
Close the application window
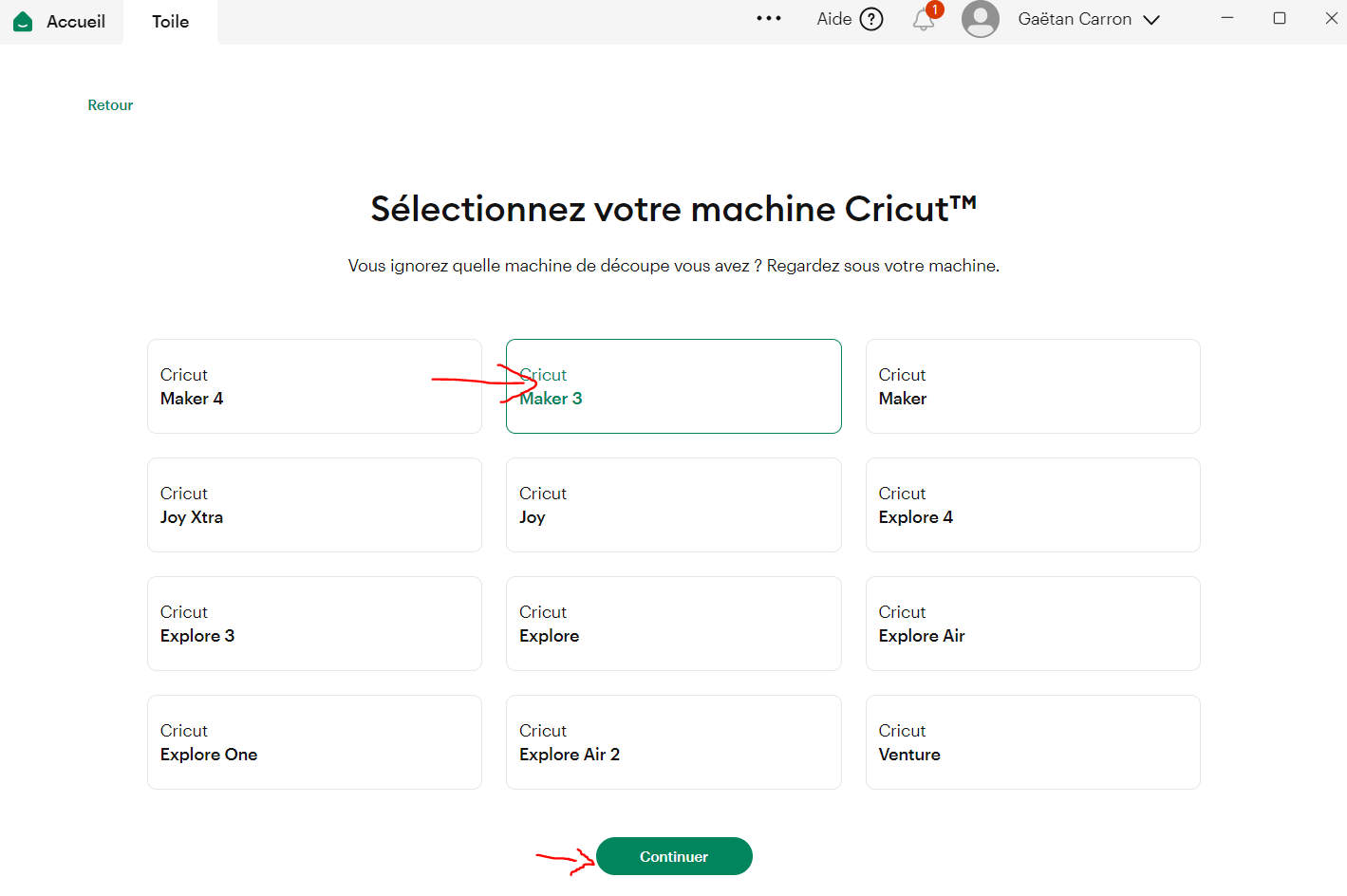click(1331, 18)
